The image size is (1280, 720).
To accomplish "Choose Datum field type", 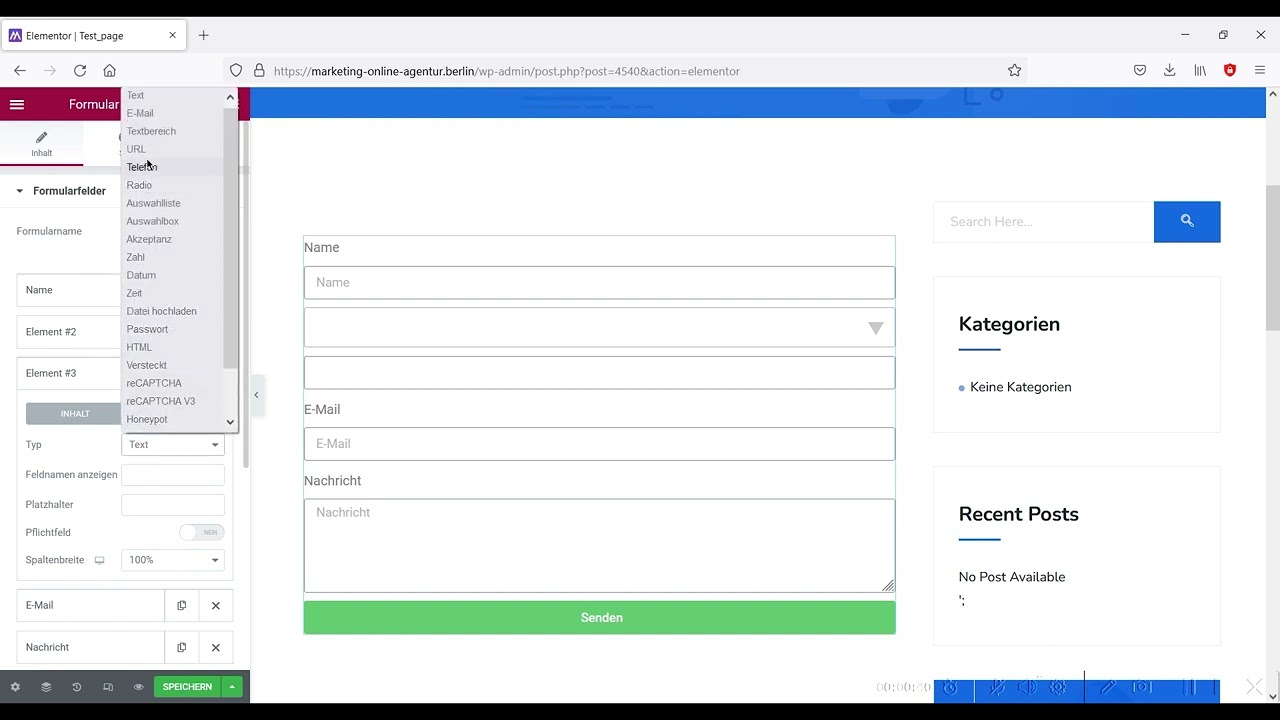I will pos(141,275).
